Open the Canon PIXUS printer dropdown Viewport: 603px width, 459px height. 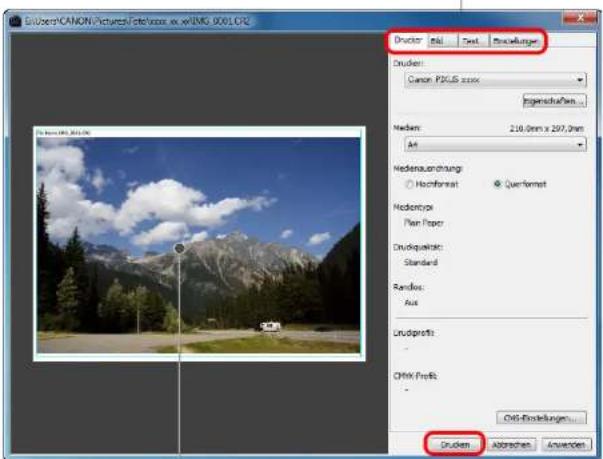click(x=495, y=80)
